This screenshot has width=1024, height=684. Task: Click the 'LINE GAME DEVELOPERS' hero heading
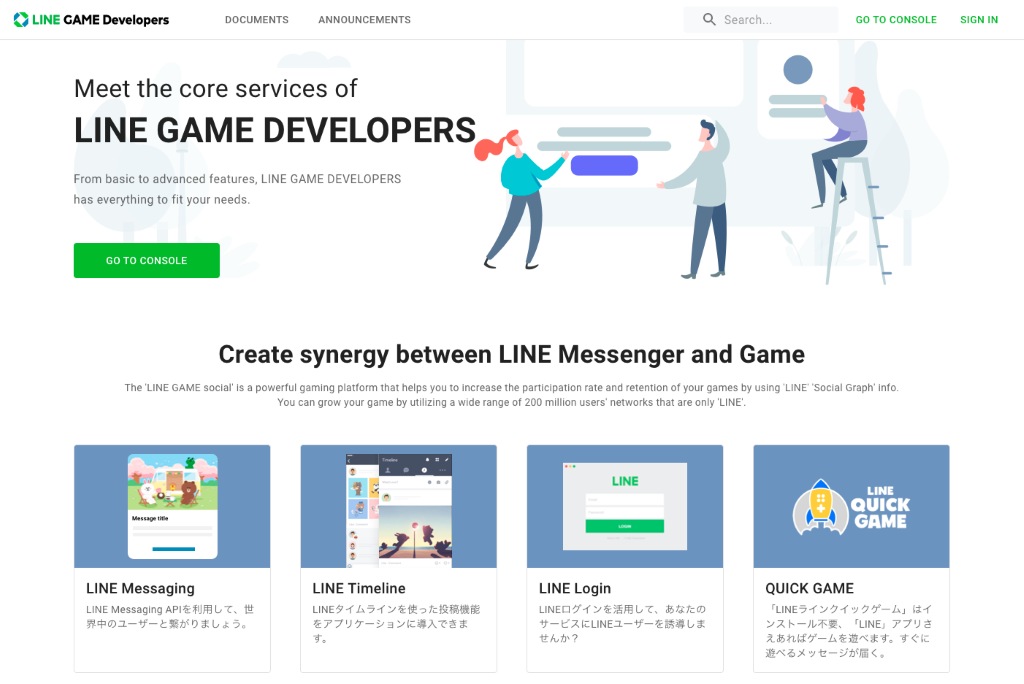click(x=275, y=130)
